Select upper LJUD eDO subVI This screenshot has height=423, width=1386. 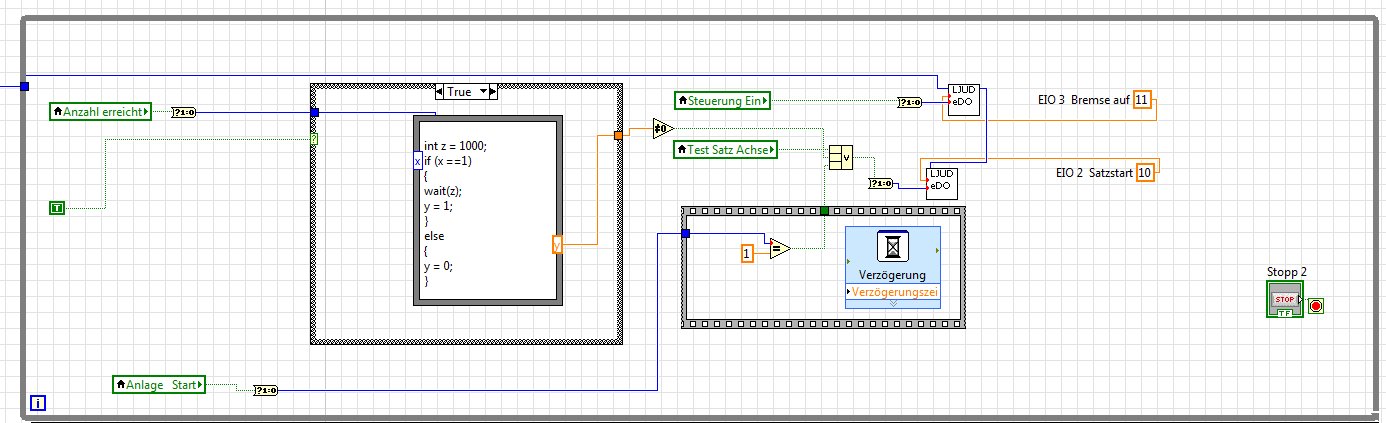pos(963,100)
